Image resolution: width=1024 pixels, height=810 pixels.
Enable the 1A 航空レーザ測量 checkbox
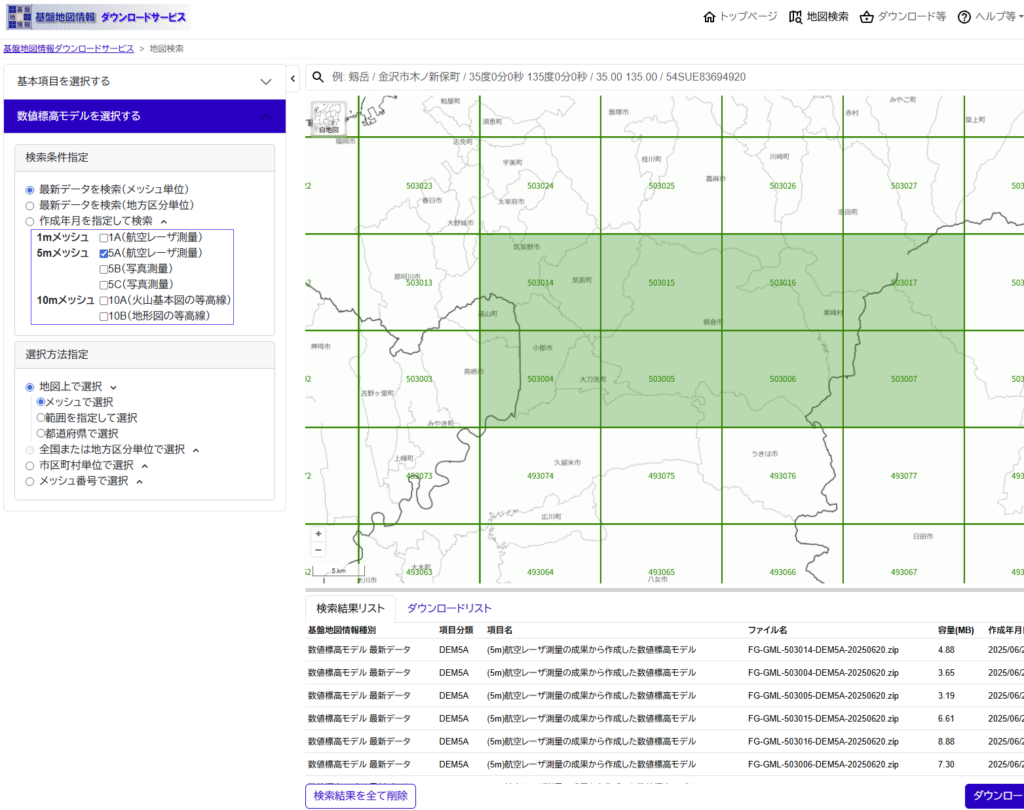pyautogui.click(x=104, y=238)
